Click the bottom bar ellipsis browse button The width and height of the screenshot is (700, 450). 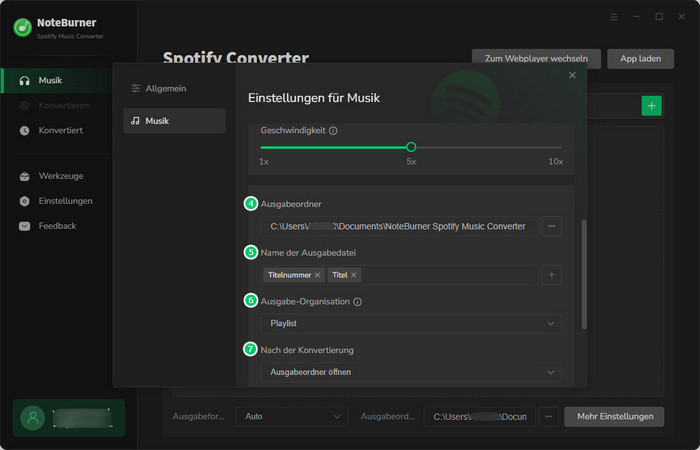tap(549, 417)
